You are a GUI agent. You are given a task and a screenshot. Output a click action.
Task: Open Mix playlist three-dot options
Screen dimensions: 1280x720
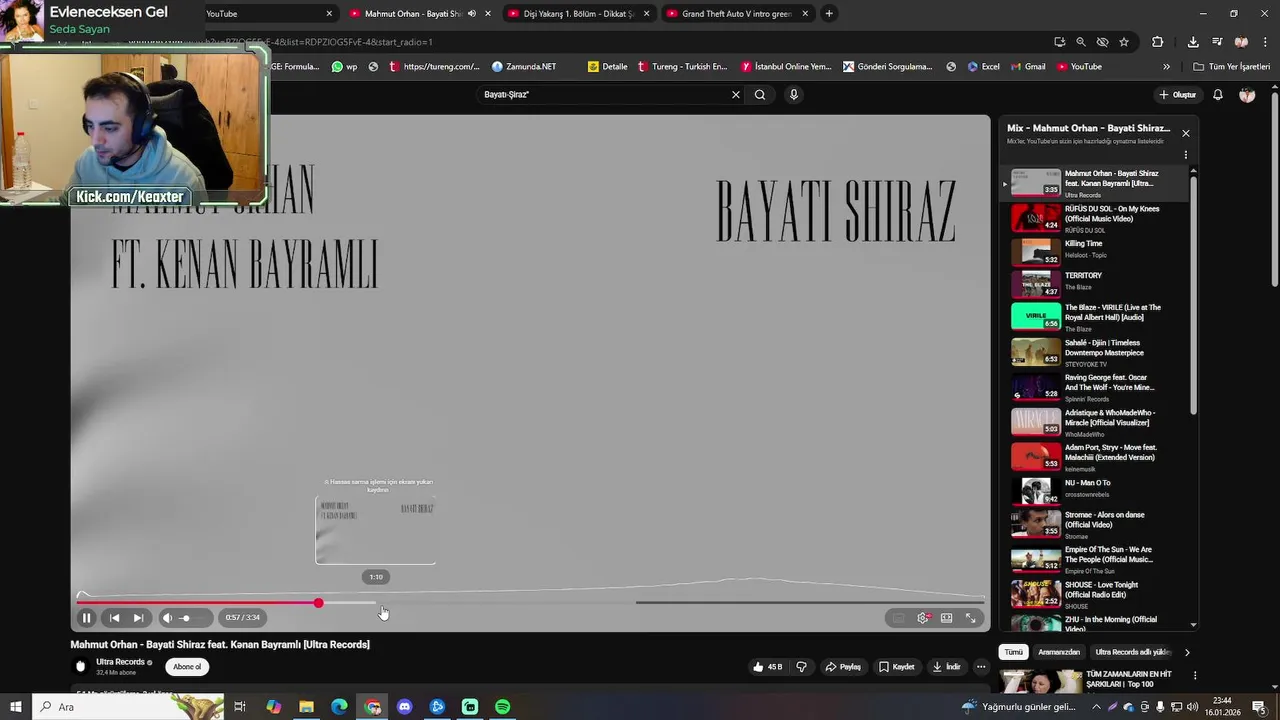tap(1186, 155)
